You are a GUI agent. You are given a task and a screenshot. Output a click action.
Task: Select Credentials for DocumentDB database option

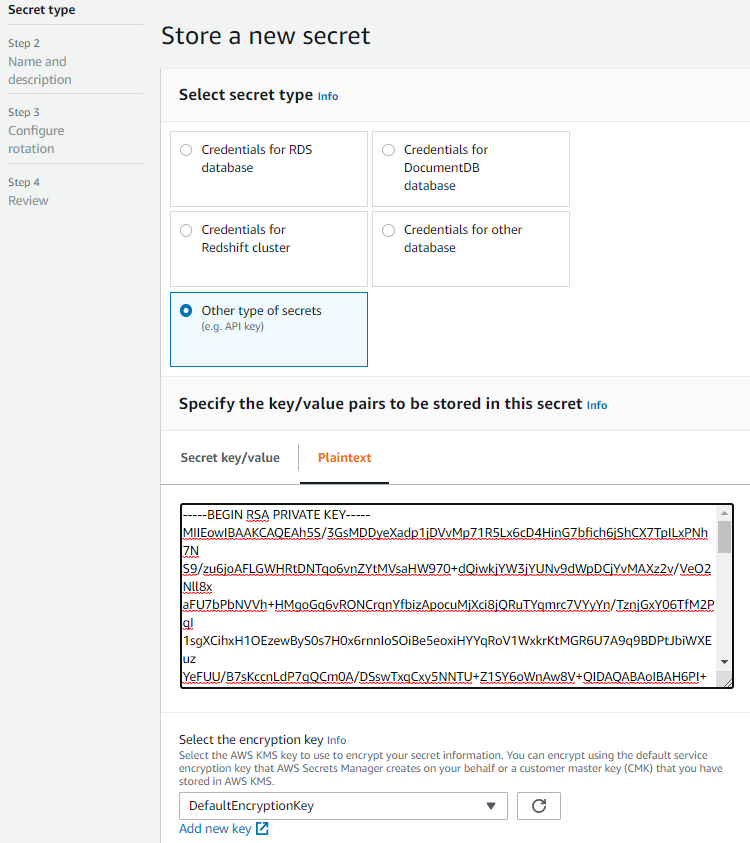pyautogui.click(x=389, y=150)
